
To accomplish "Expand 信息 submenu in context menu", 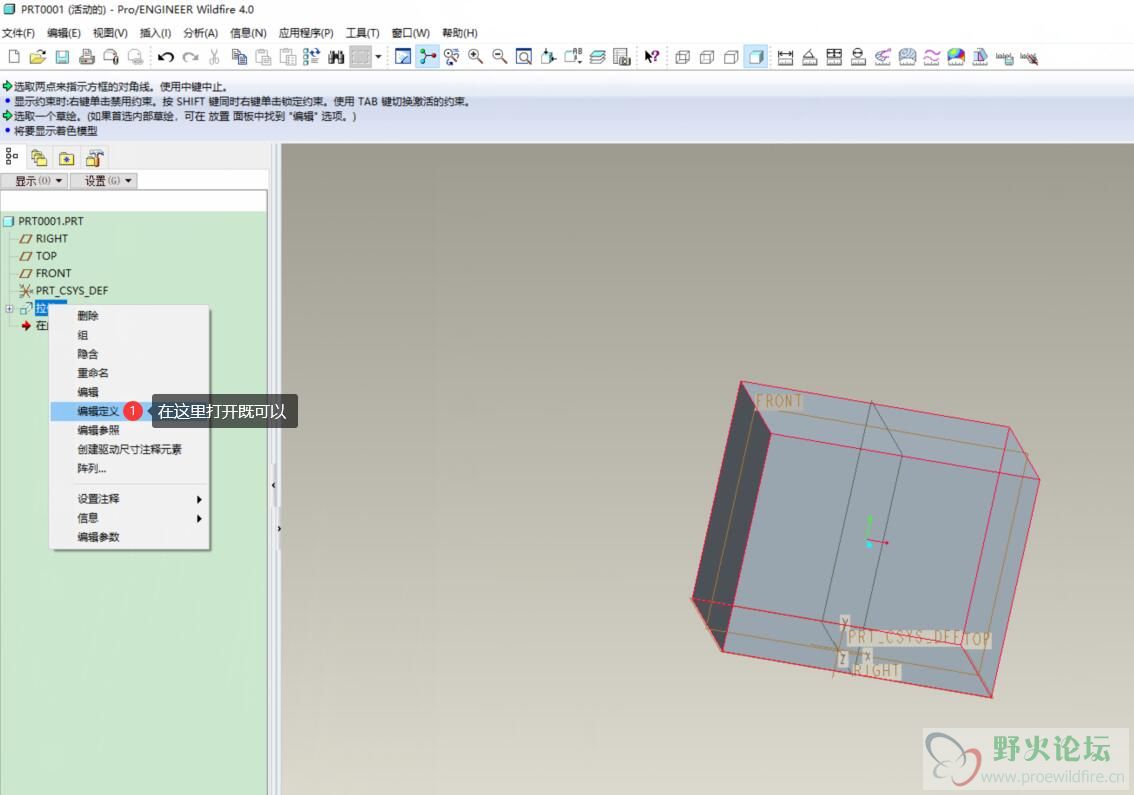I will pyautogui.click(x=130, y=518).
